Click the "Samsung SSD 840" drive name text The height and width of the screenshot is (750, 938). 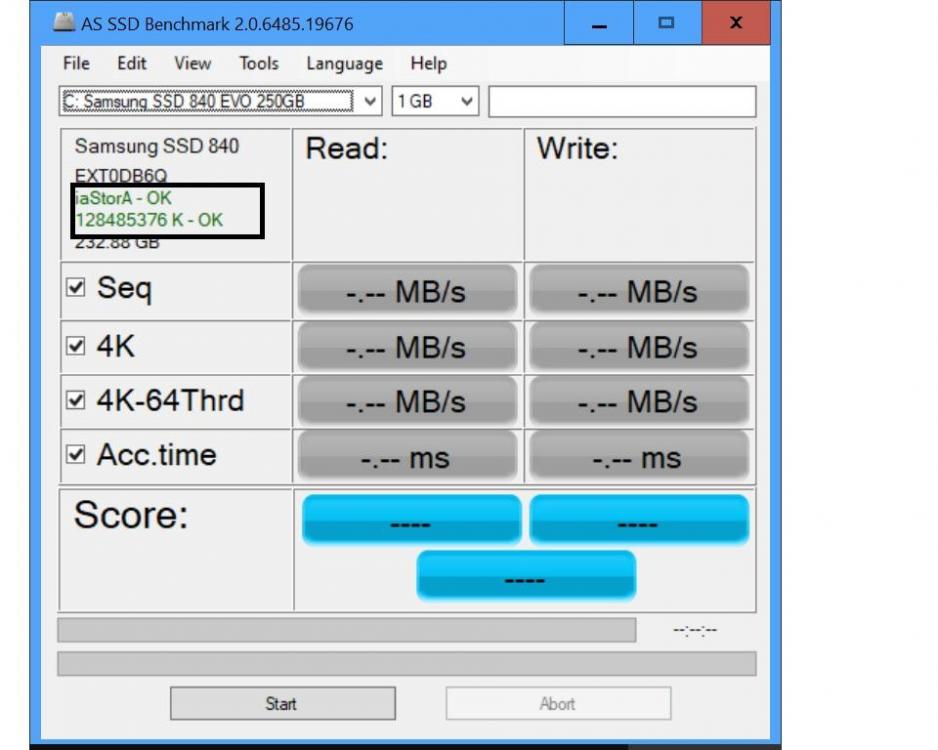pyautogui.click(x=157, y=146)
